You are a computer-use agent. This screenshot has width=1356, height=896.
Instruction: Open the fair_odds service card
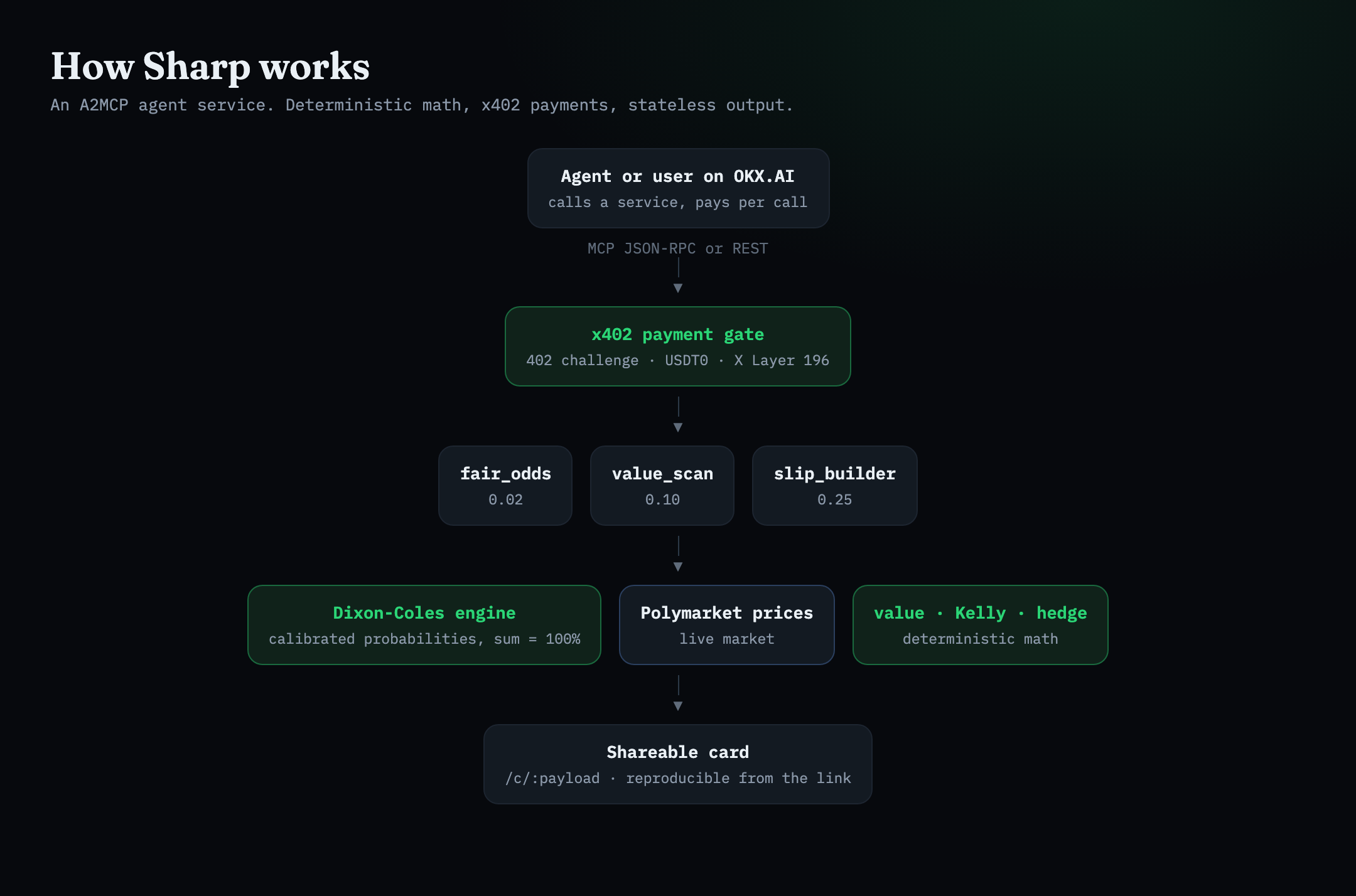[x=505, y=486]
